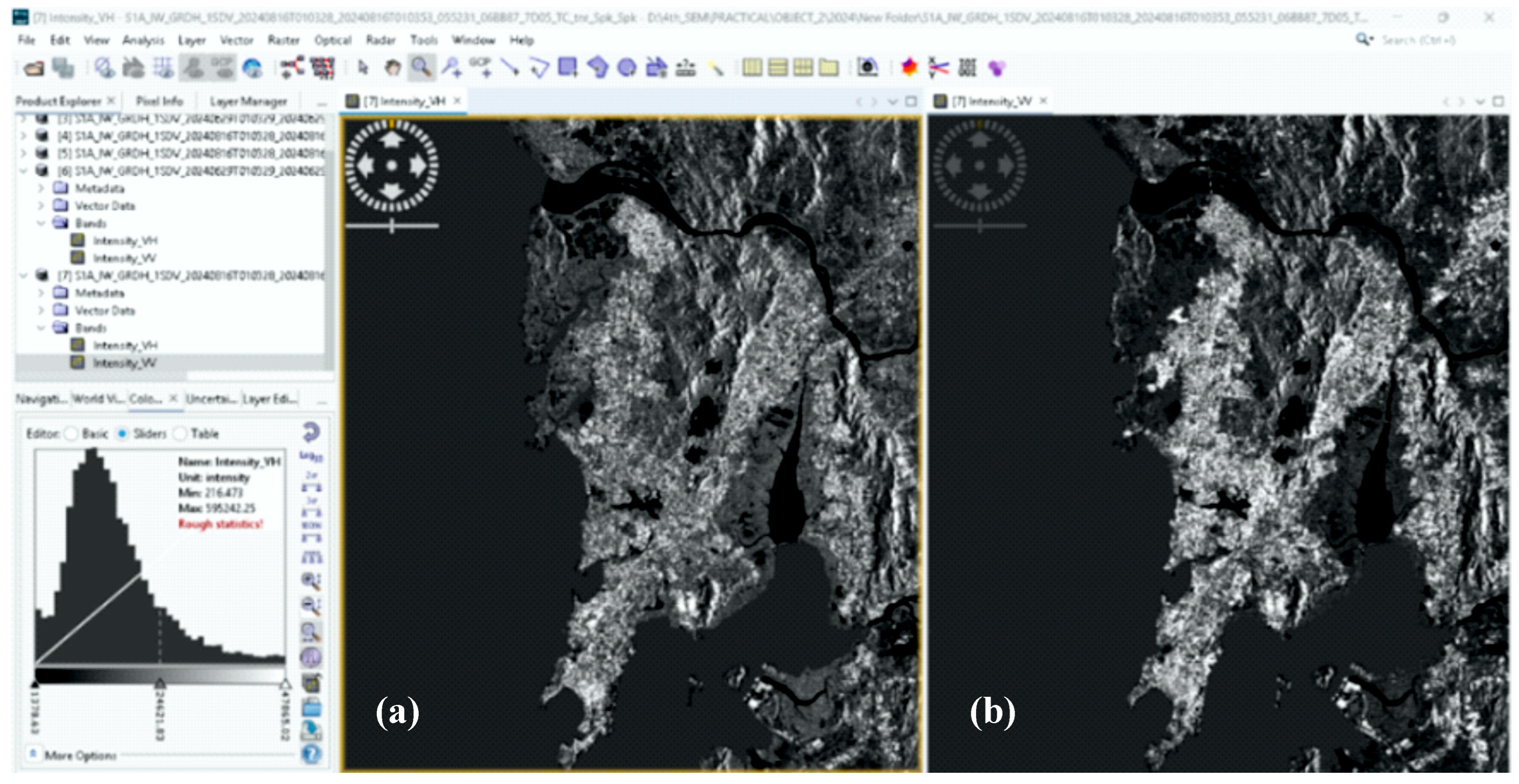Screen dimensions: 1519x784
Task: Activate the magnifier zoom tool
Action: coord(421,67)
